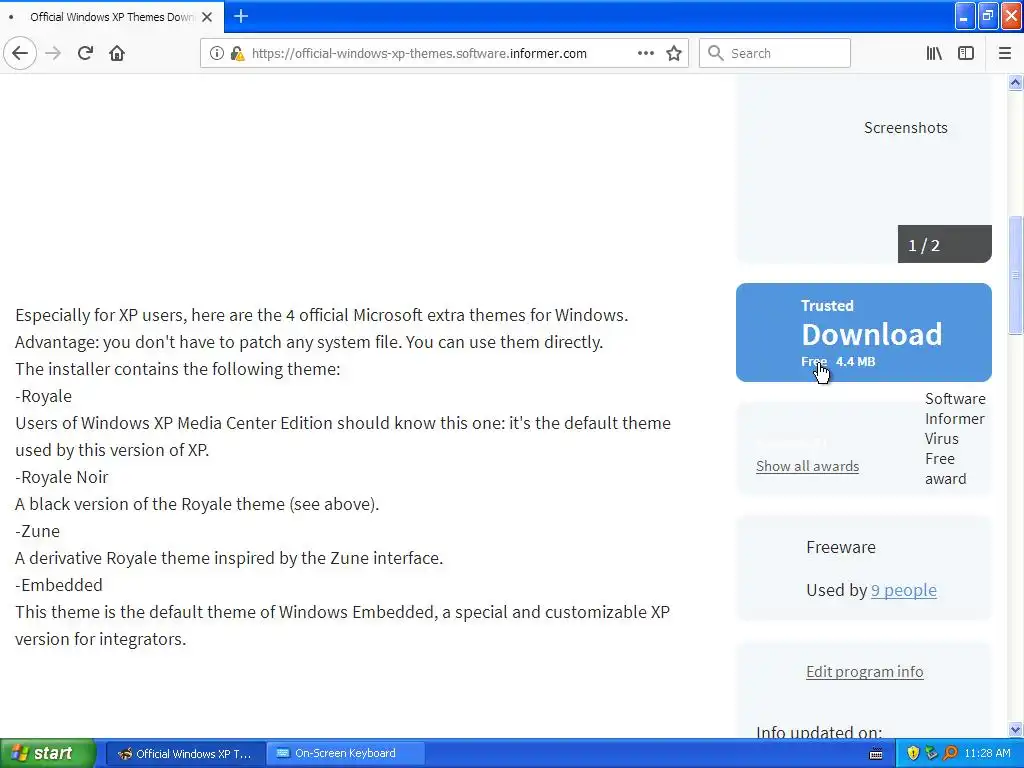
Task: Switch to Firefox taskbar button
Action: 186,754
